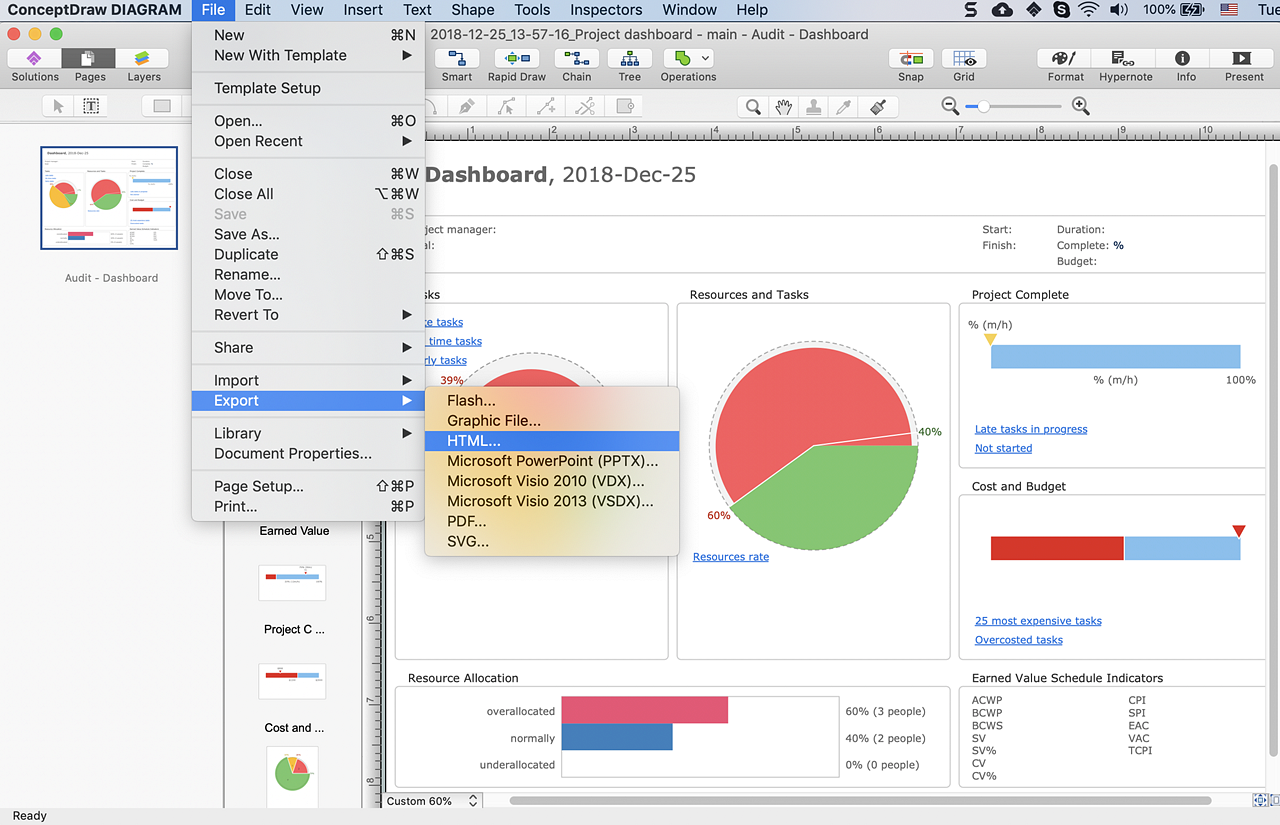Click the zoom slider handle
Screen dimensions: 1280x825
(x=983, y=106)
